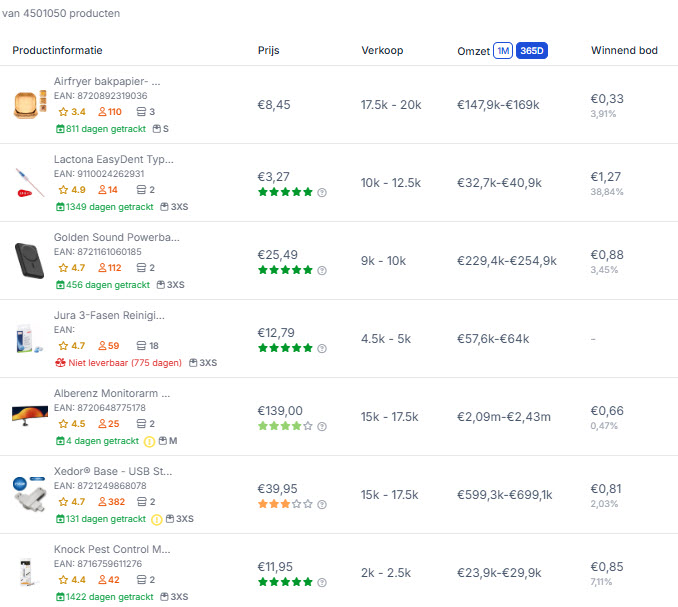This screenshot has width=678, height=607.
Task: Click bid percentage 38,84%
Action: point(607,192)
